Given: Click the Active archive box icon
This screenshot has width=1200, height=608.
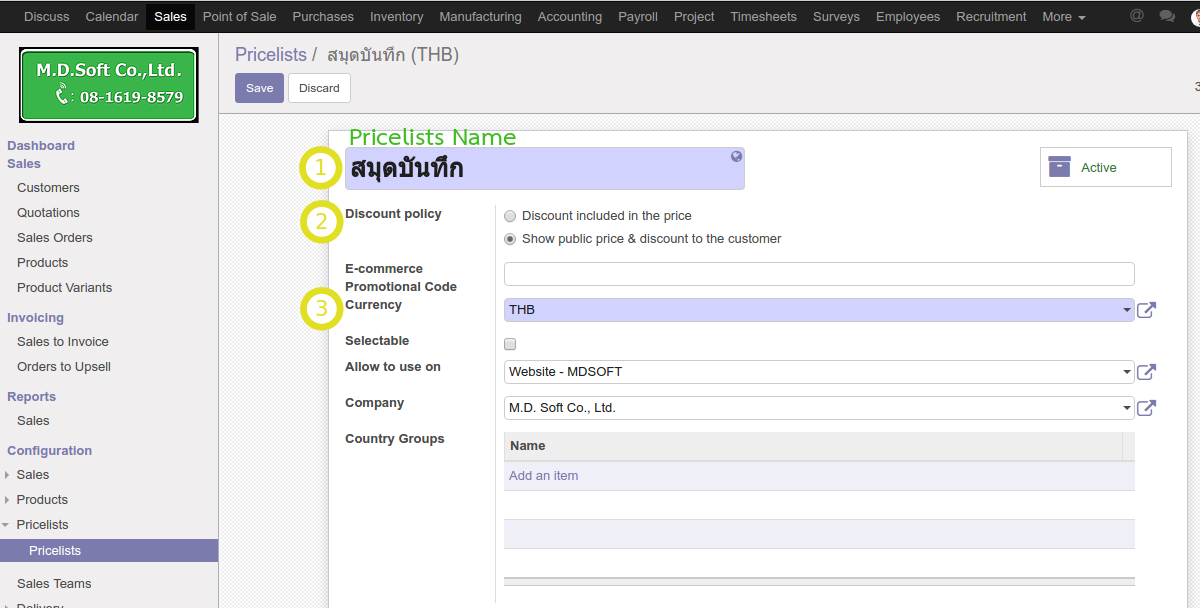Looking at the screenshot, I should tap(1059, 167).
